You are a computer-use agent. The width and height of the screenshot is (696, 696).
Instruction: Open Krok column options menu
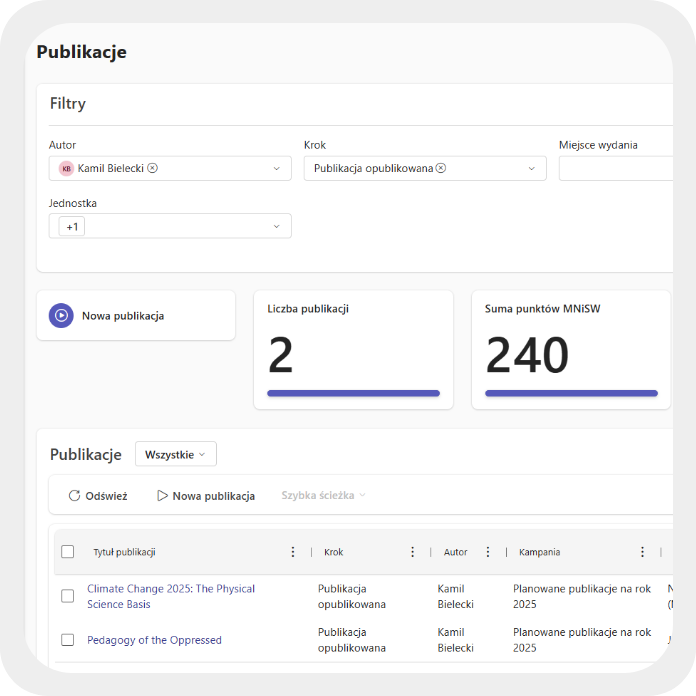pyautogui.click(x=412, y=552)
